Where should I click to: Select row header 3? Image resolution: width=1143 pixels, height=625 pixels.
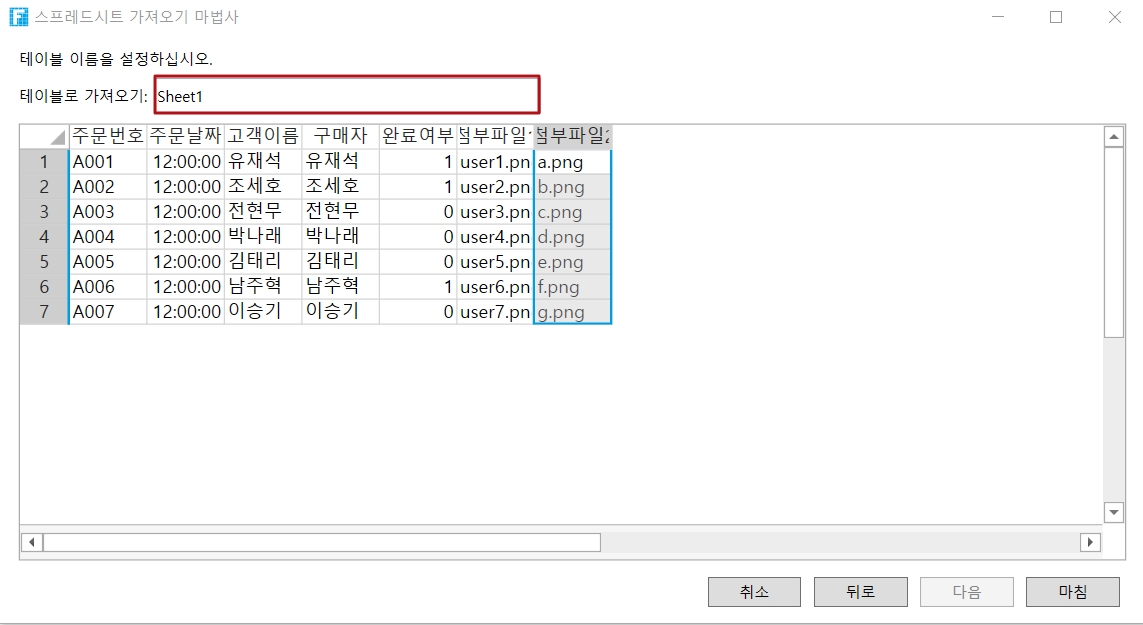pos(44,212)
